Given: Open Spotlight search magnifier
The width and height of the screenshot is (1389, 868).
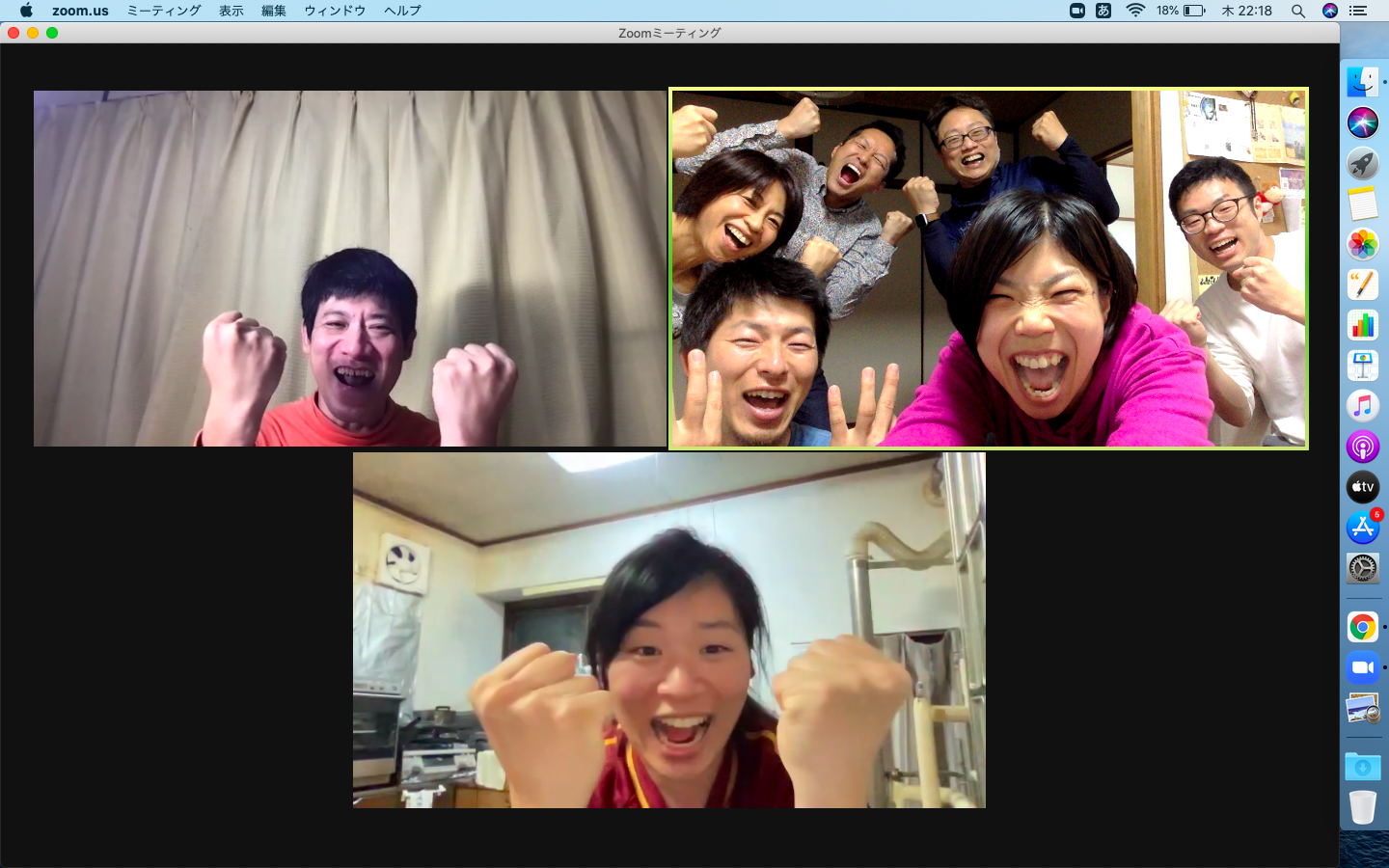Looking at the screenshot, I should (1298, 11).
